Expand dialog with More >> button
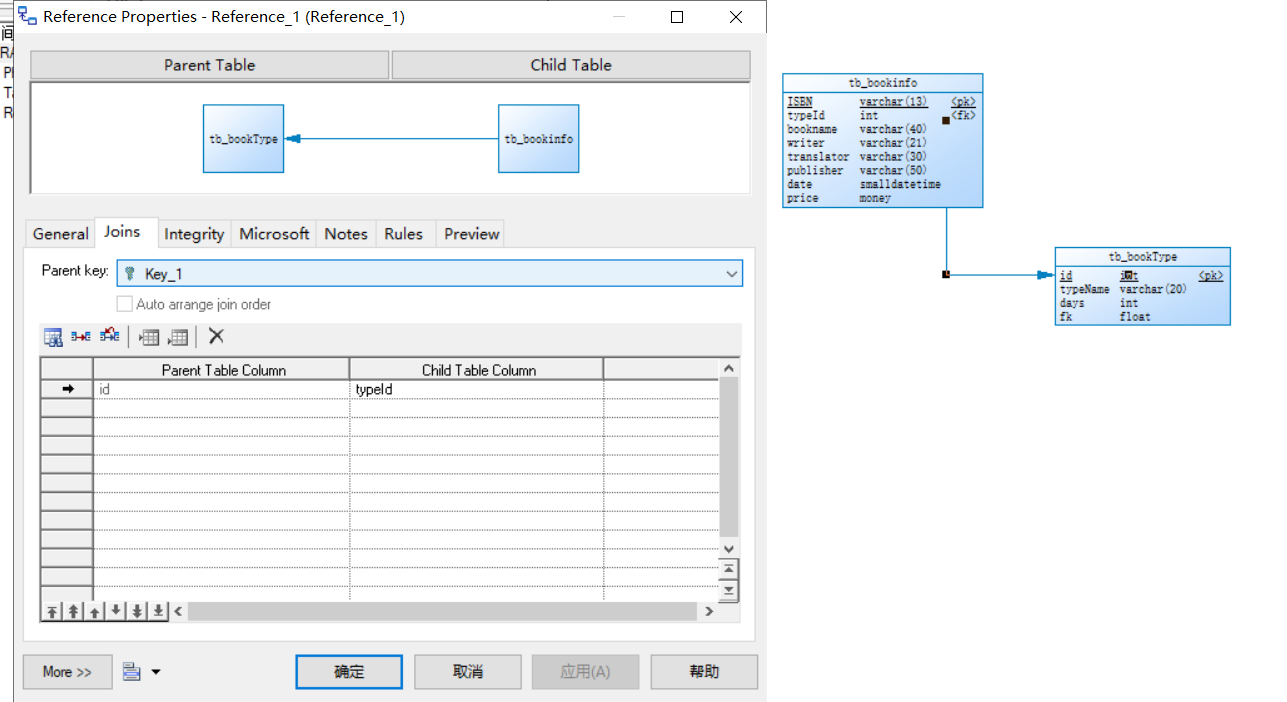This screenshot has width=1287, height=702. click(67, 672)
